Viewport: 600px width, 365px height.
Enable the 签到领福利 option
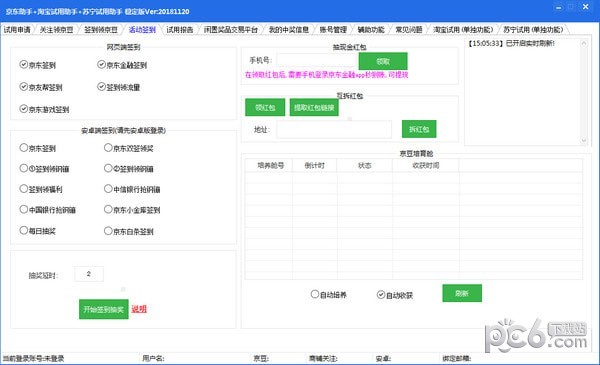[x=24, y=189]
